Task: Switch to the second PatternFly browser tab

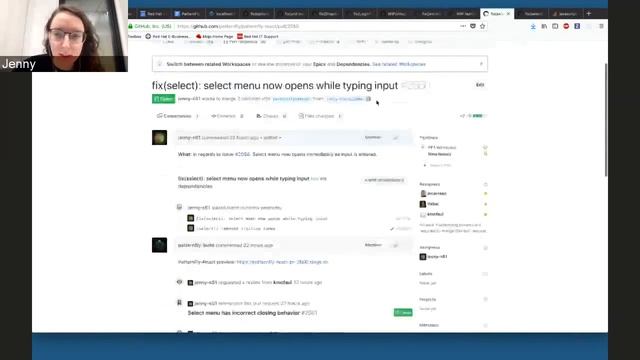Action: click(187, 13)
